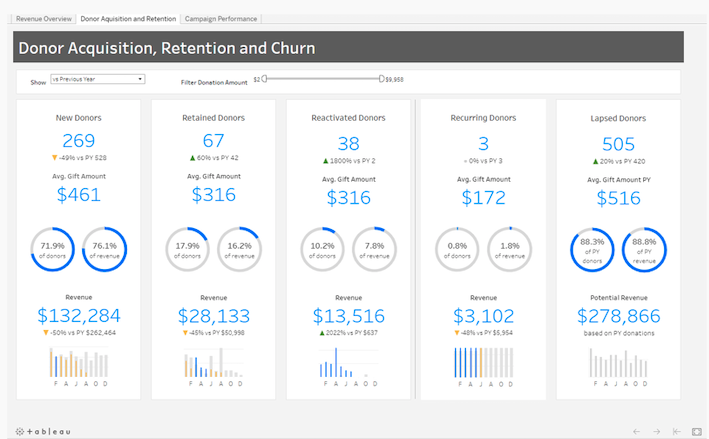
Task: Open the Campaign Performance tab
Action: (220, 19)
